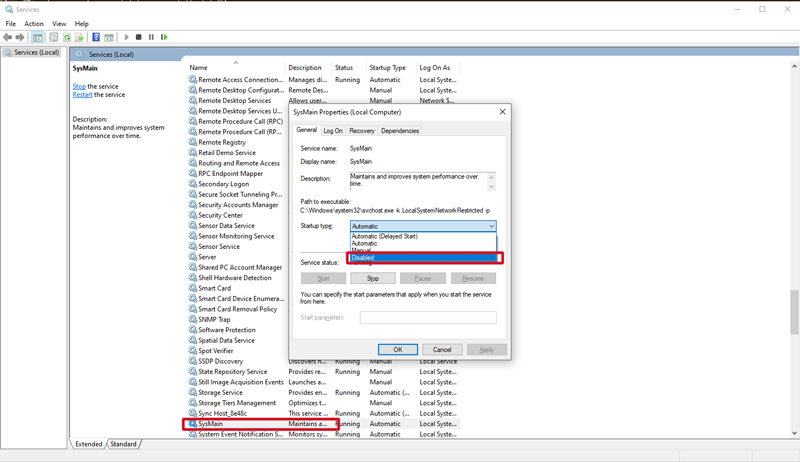Click the Stop the service link
800x462 pixels.
pos(79,86)
